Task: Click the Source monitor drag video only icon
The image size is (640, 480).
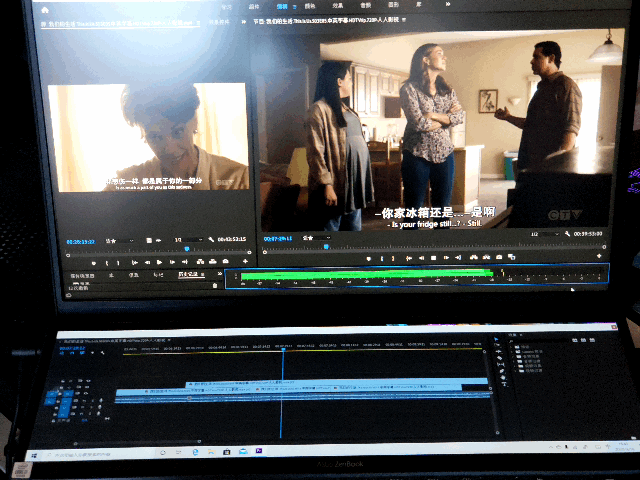Action: pyautogui.click(x=149, y=240)
